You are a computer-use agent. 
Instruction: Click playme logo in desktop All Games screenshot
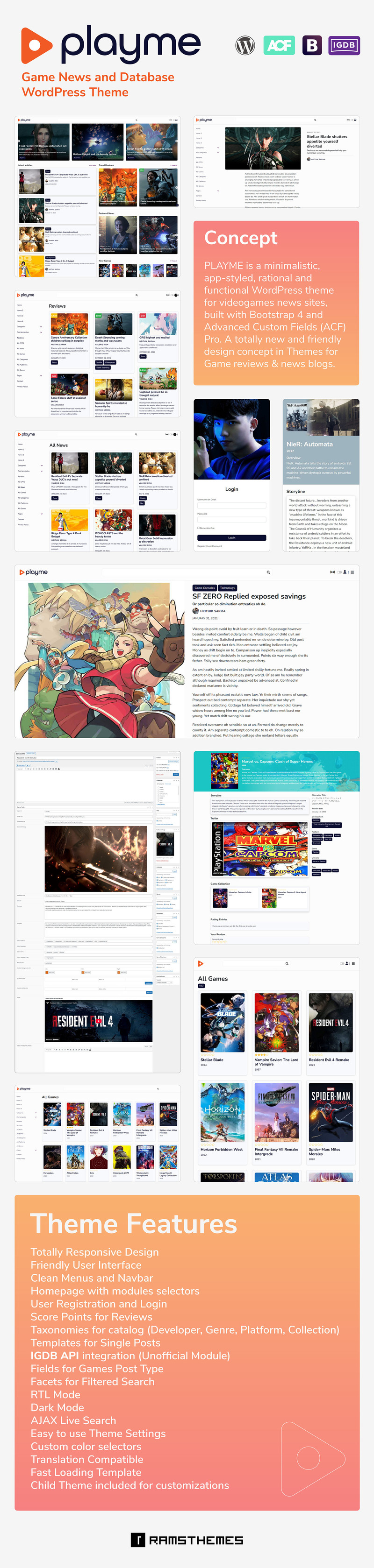tap(24, 1088)
